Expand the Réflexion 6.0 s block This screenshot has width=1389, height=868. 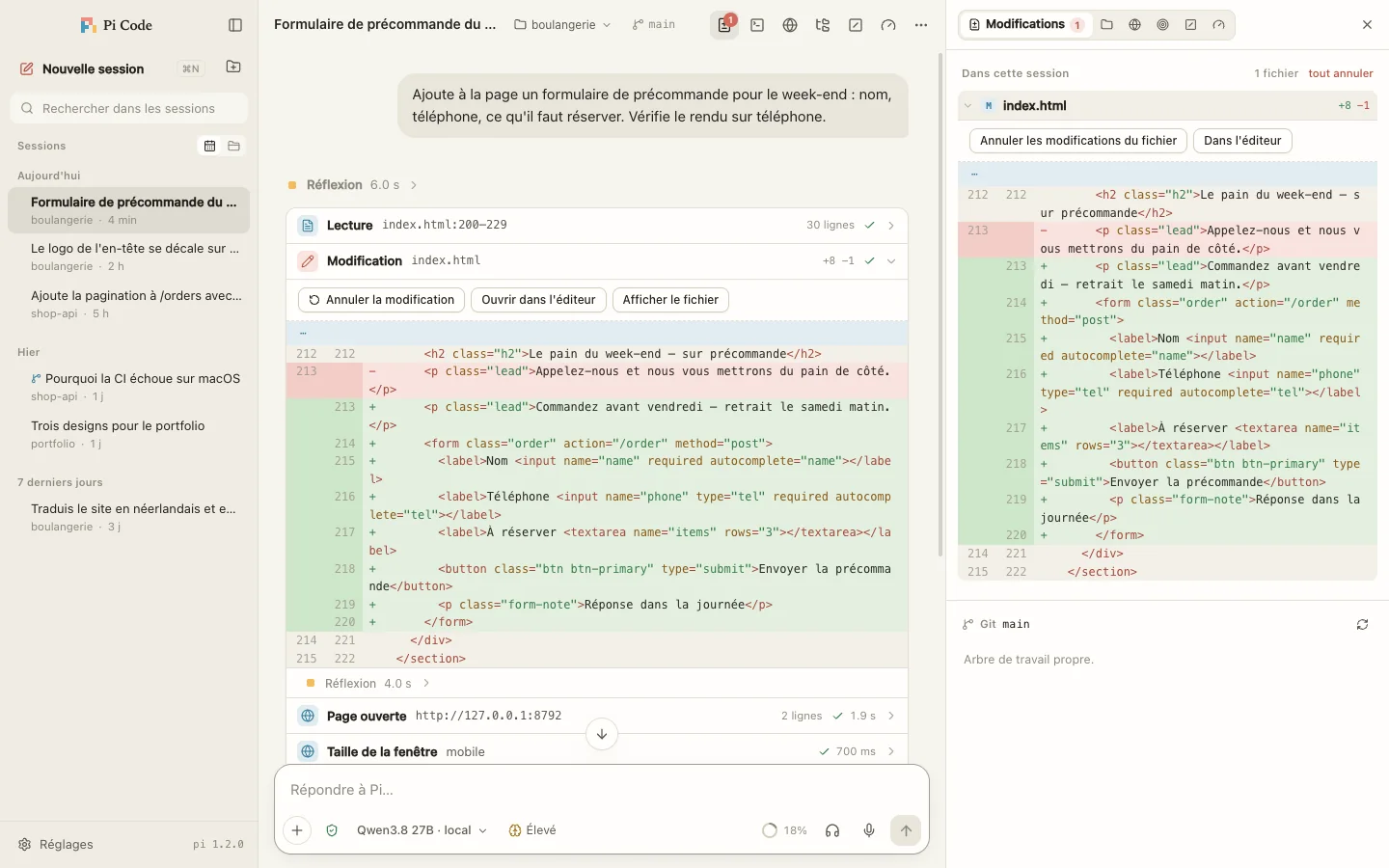coord(352,185)
